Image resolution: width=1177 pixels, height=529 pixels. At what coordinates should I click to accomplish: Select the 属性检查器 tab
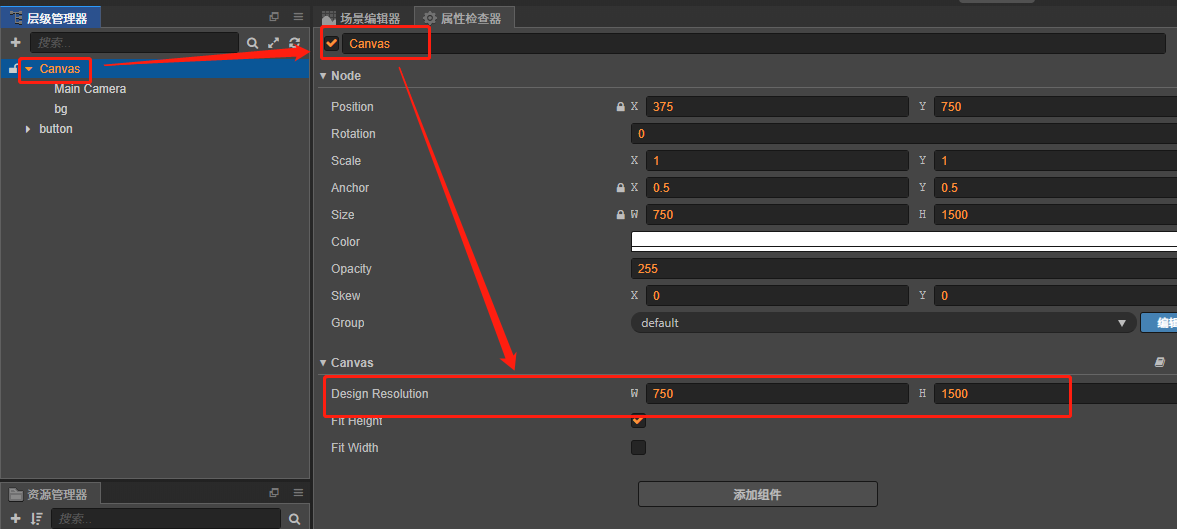463,18
